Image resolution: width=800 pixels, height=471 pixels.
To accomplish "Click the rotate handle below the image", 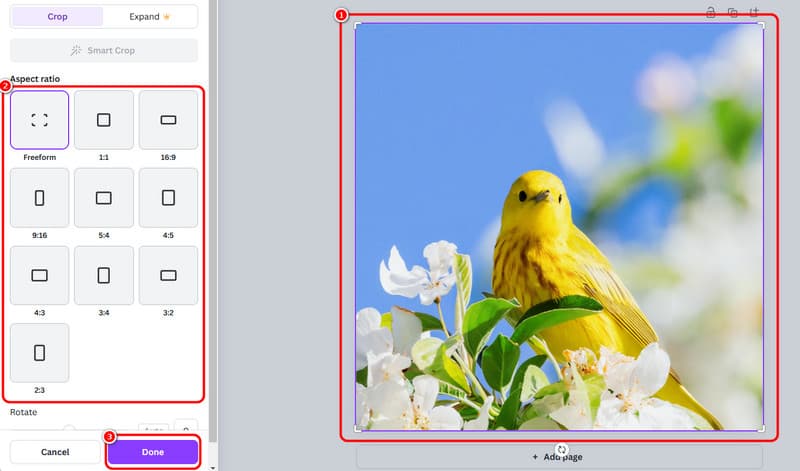I will click(561, 450).
